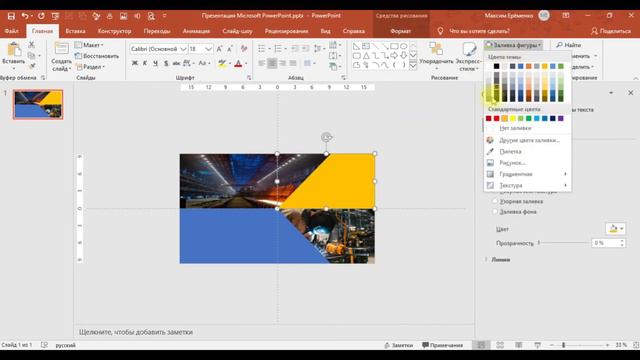This screenshot has width=640, height=360.
Task: Open Экспресс-стили quick styles dropdown
Action: point(468,56)
